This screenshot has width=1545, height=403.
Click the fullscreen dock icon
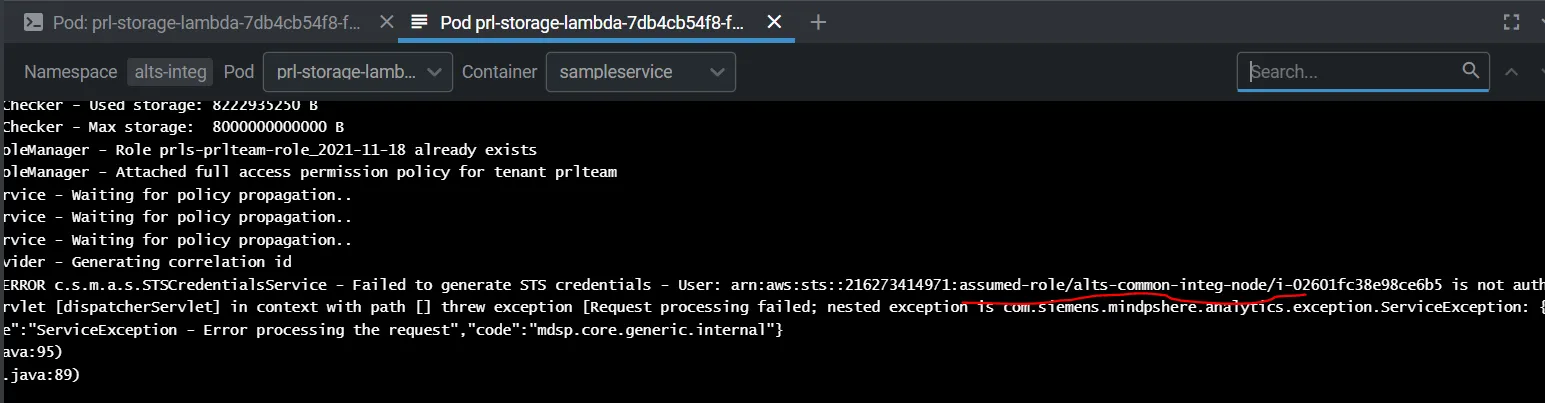click(1511, 22)
